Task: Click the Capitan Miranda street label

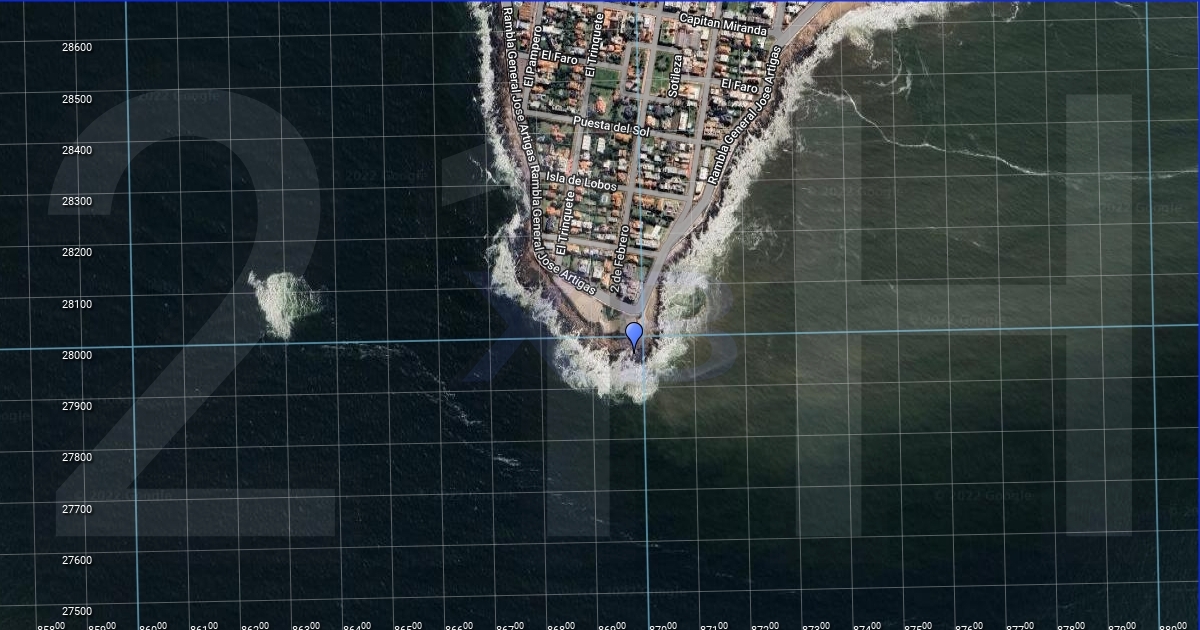Action: 723,24
